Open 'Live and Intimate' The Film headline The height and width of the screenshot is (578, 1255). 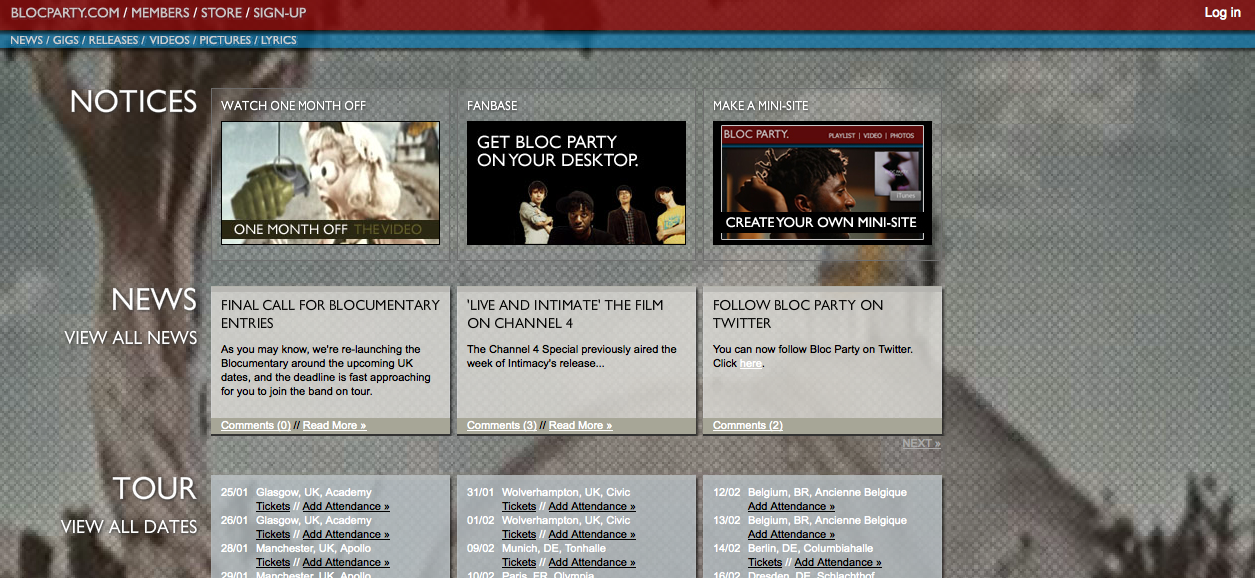point(565,314)
